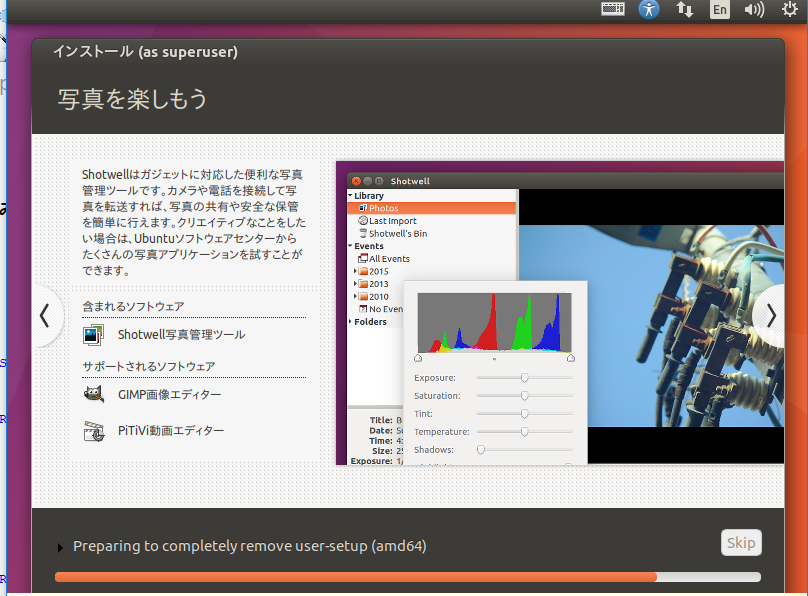Viewport: 808px width, 596px height.
Task: Click the '含まれるソフトウェア' section heading
Action: coord(133,306)
